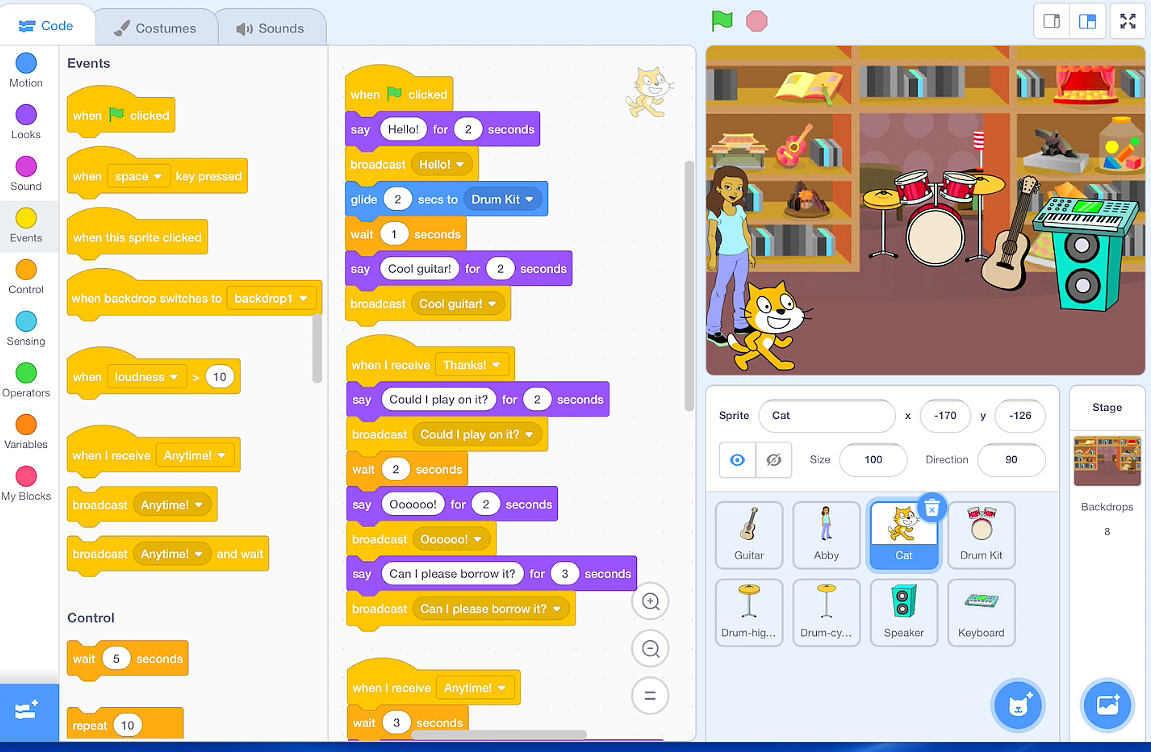Open the Drum Kit dropdown on the glide block
The width and height of the screenshot is (1151, 752).
pyautogui.click(x=503, y=199)
